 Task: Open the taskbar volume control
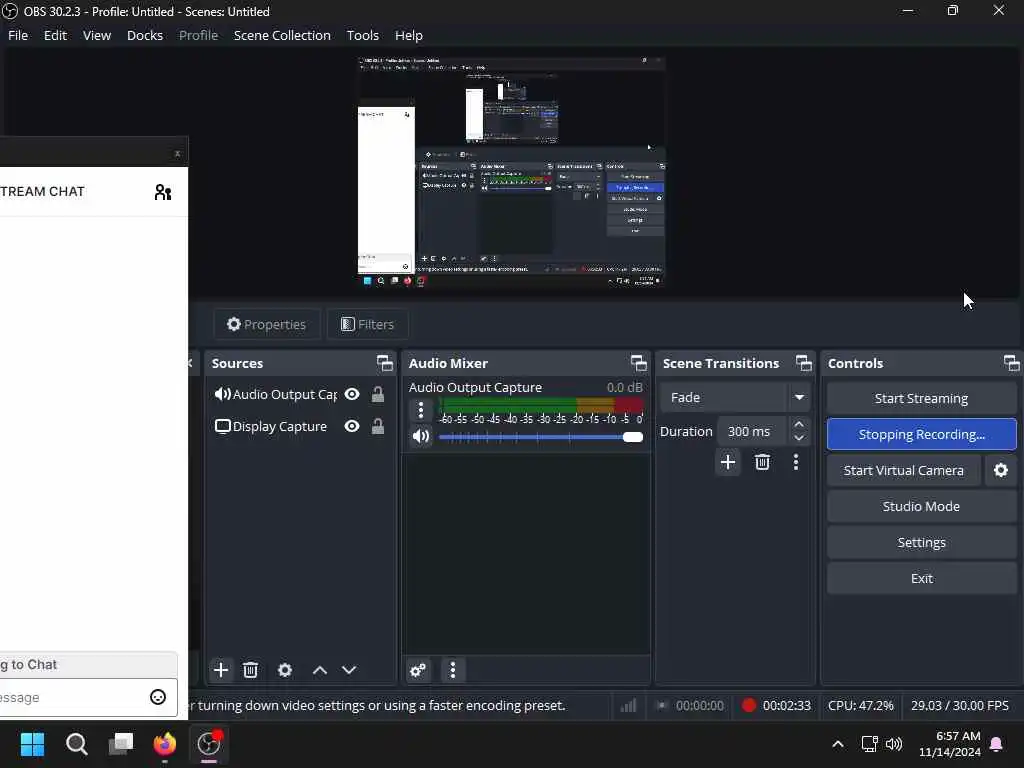click(894, 744)
